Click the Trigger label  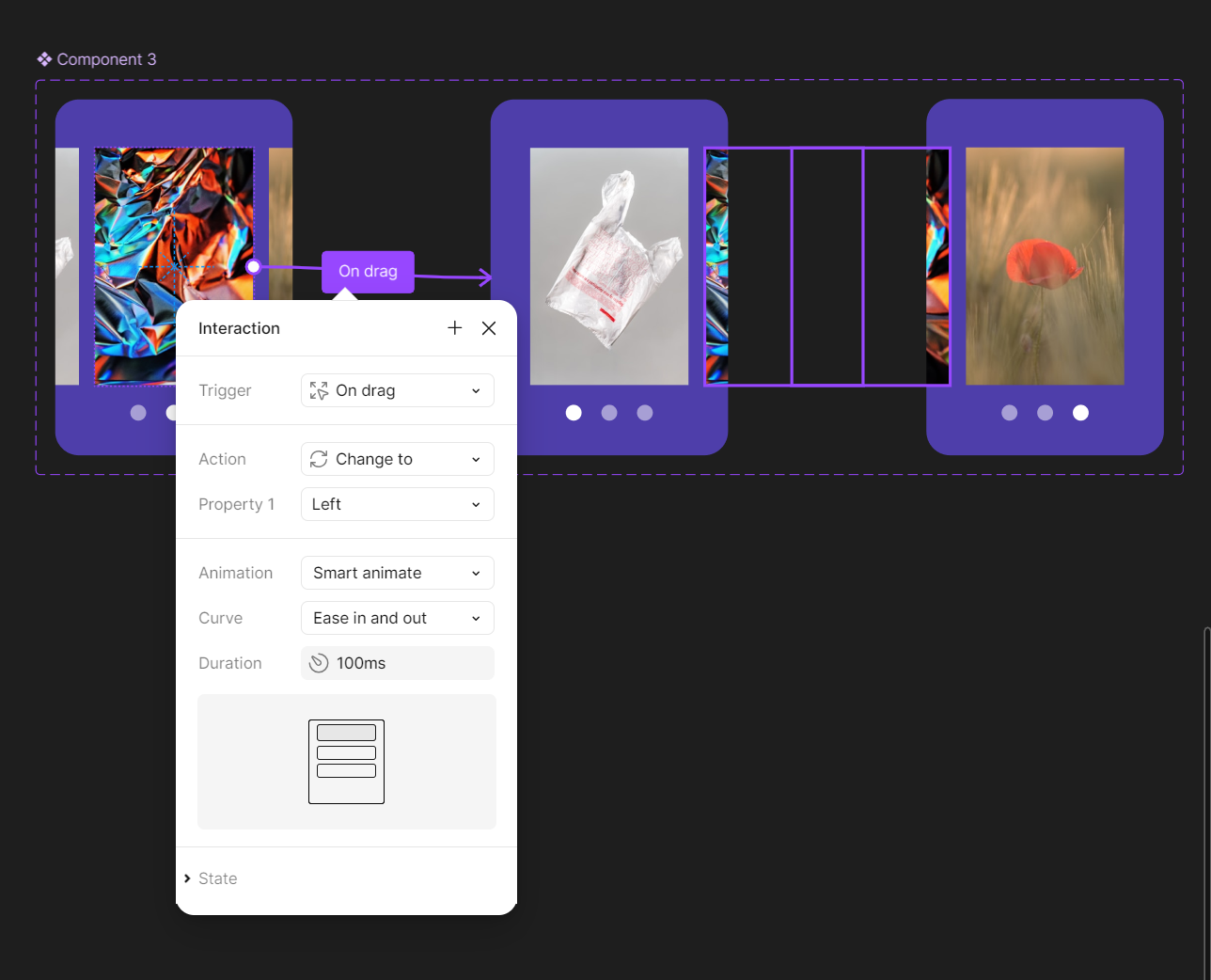pyautogui.click(x=225, y=390)
